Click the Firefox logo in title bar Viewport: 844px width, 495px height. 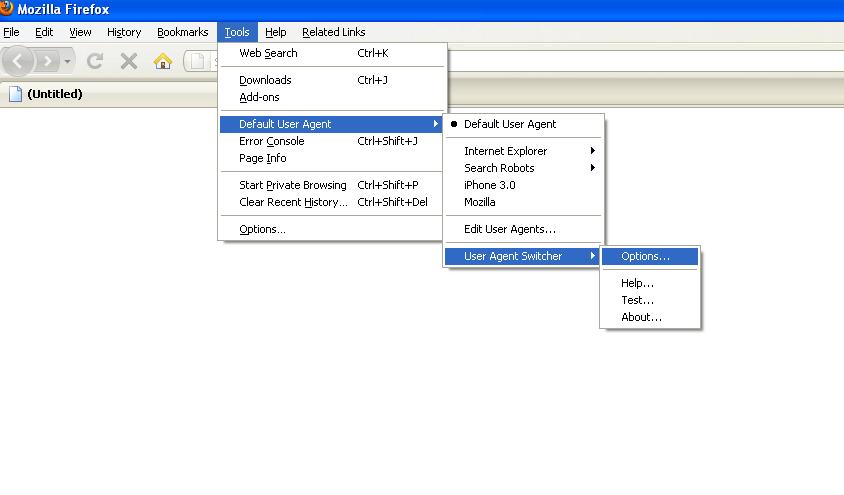[x=6, y=8]
